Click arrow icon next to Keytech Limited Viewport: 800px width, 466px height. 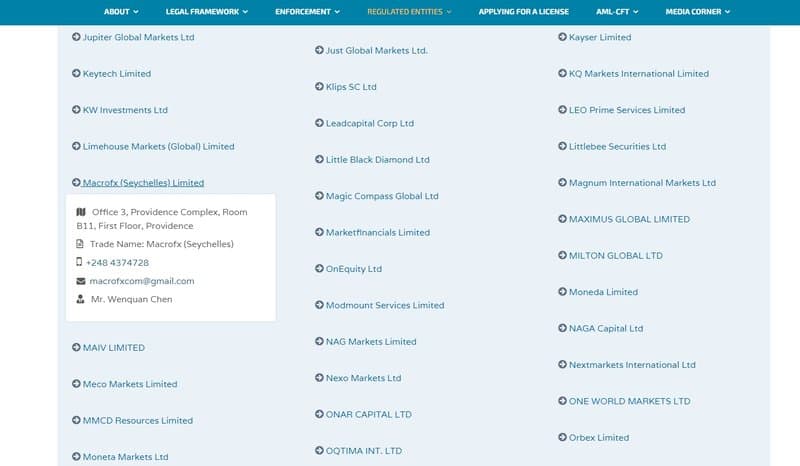pos(76,73)
